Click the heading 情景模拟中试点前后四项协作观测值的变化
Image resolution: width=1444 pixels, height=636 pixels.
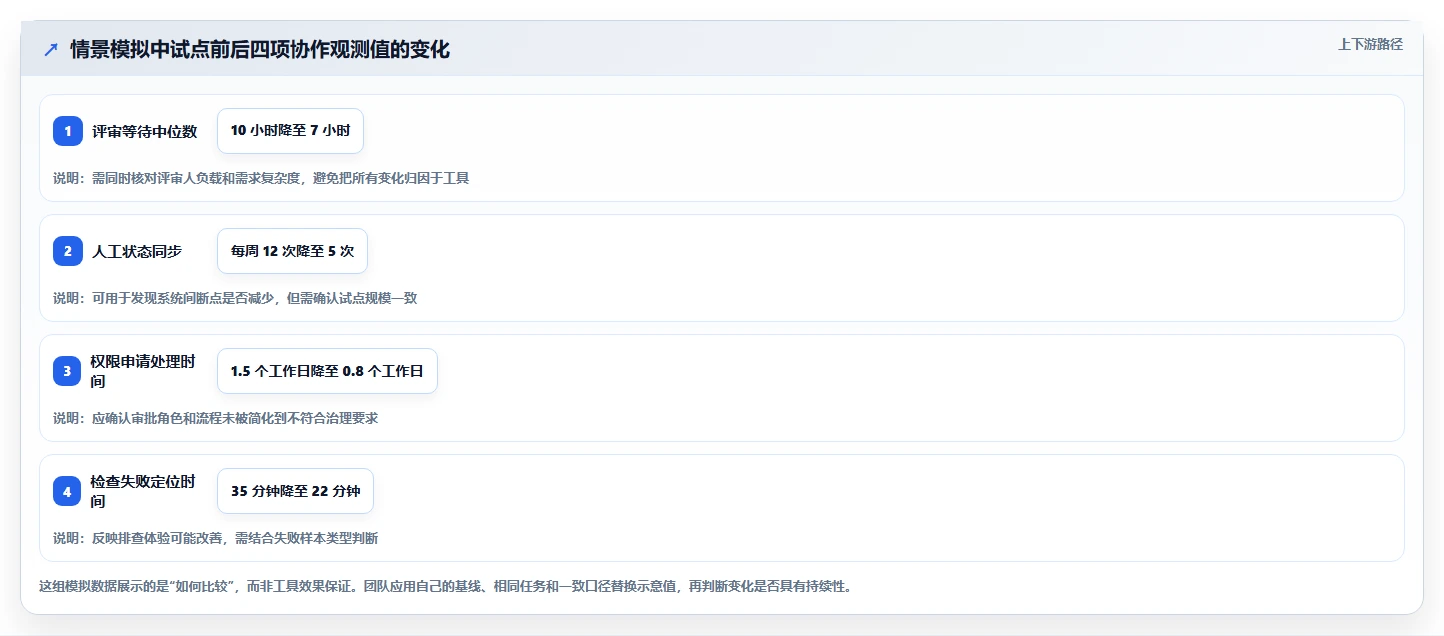point(260,49)
